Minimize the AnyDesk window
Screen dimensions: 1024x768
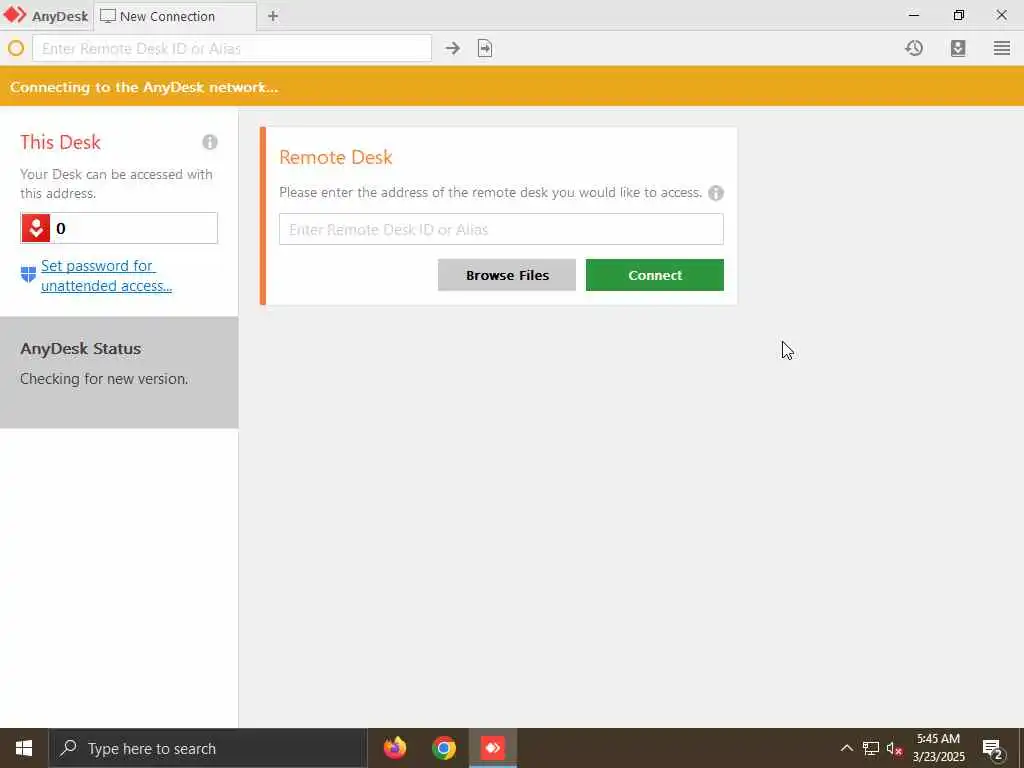[914, 15]
